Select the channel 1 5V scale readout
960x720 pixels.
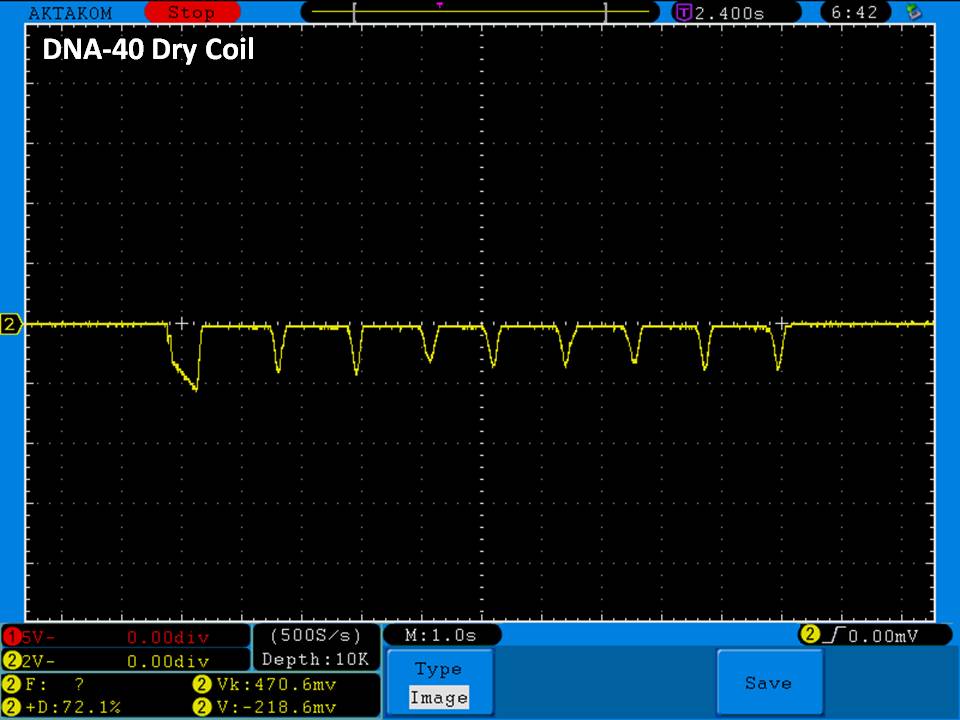coord(125,637)
